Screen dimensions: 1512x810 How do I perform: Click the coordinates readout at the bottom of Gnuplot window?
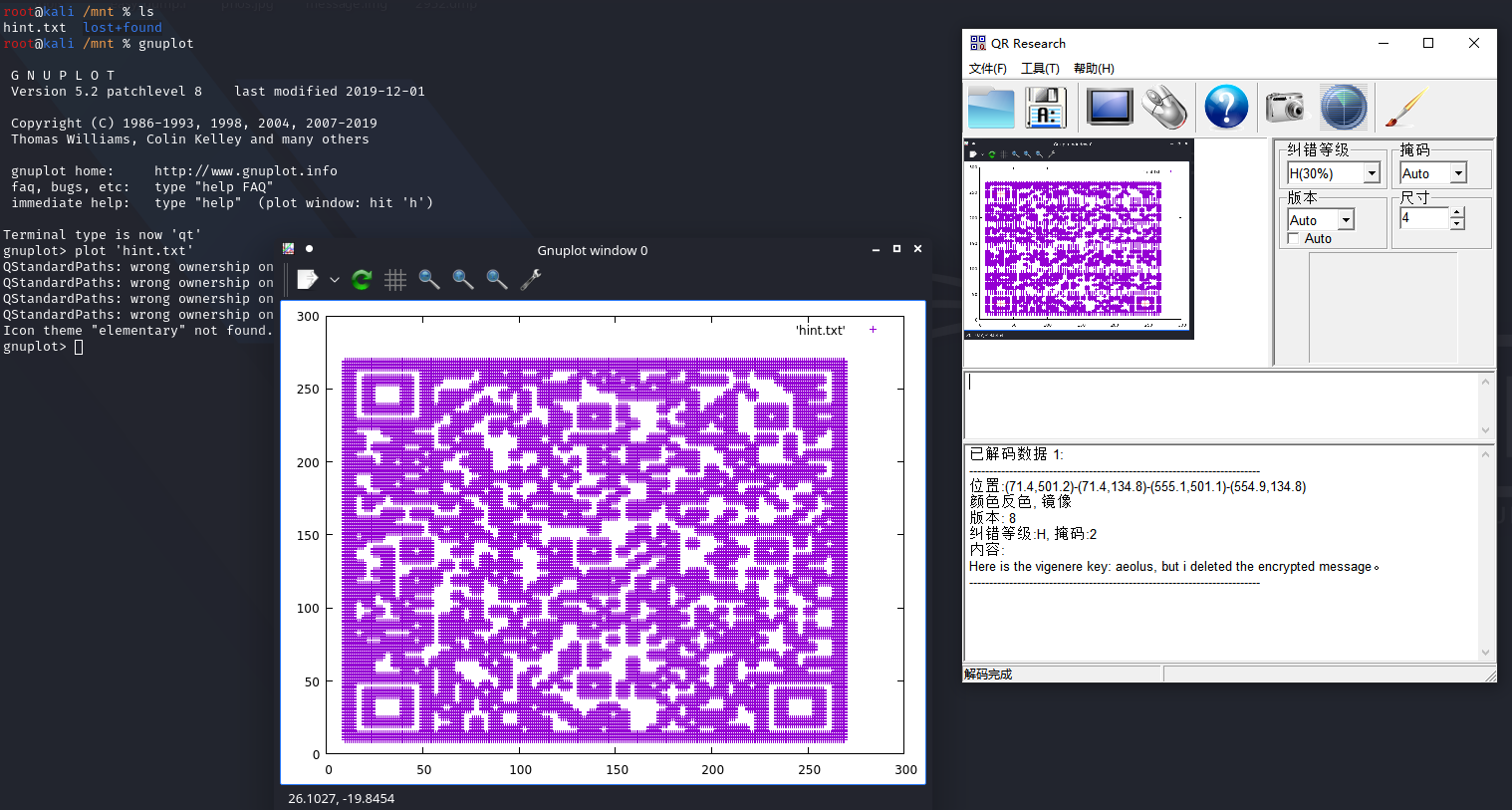(341, 798)
